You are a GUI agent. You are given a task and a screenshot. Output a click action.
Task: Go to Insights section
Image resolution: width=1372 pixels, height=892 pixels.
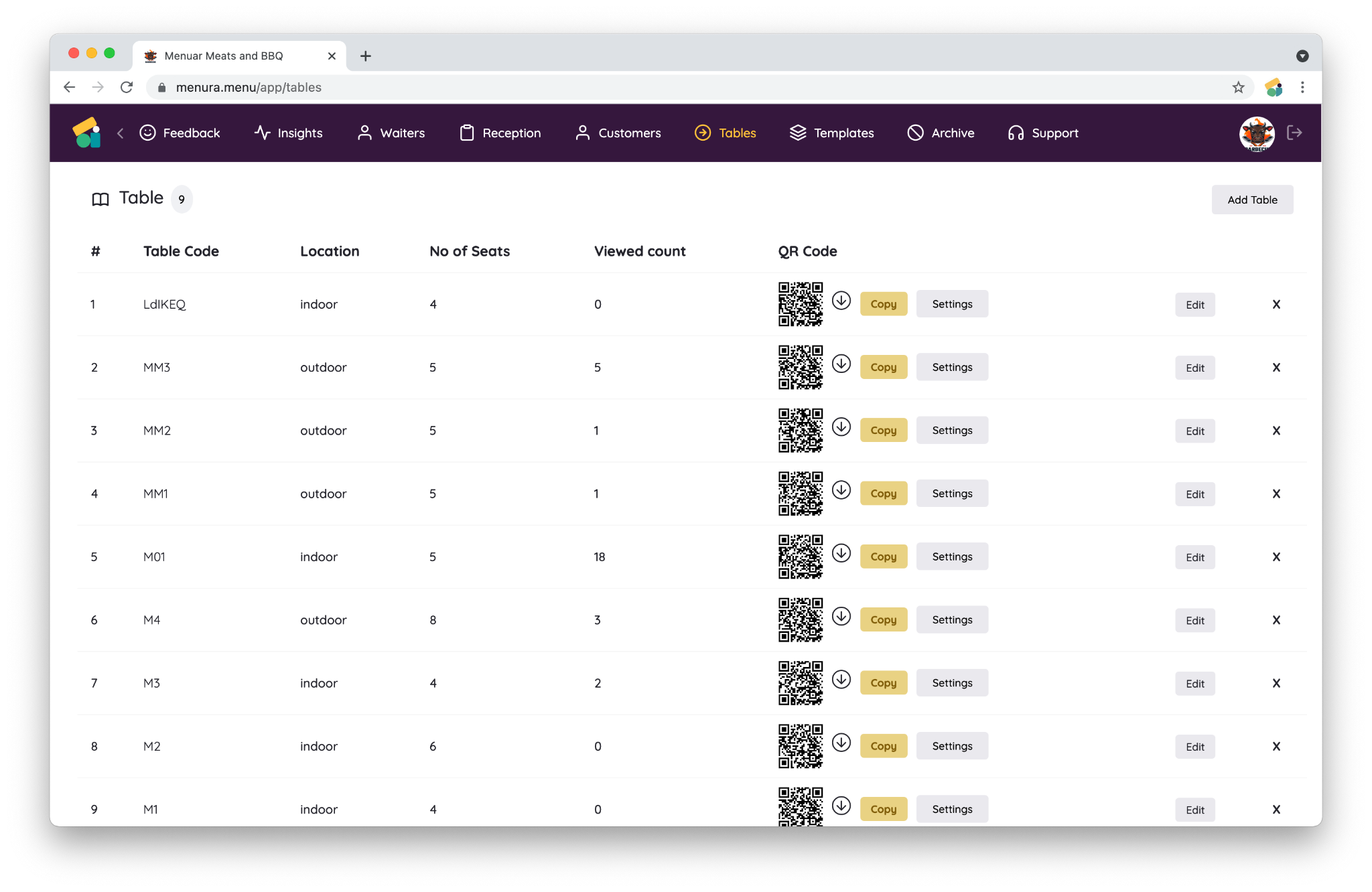288,133
